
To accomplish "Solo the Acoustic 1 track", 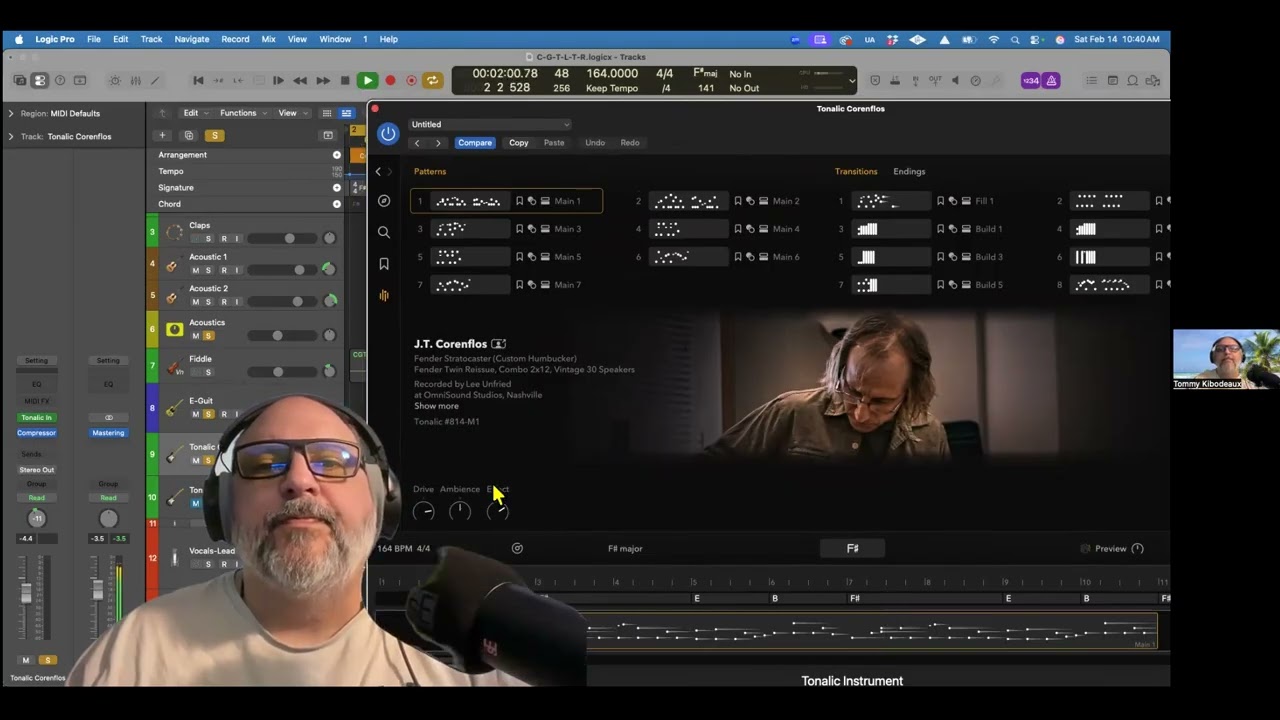I will [x=208, y=270].
